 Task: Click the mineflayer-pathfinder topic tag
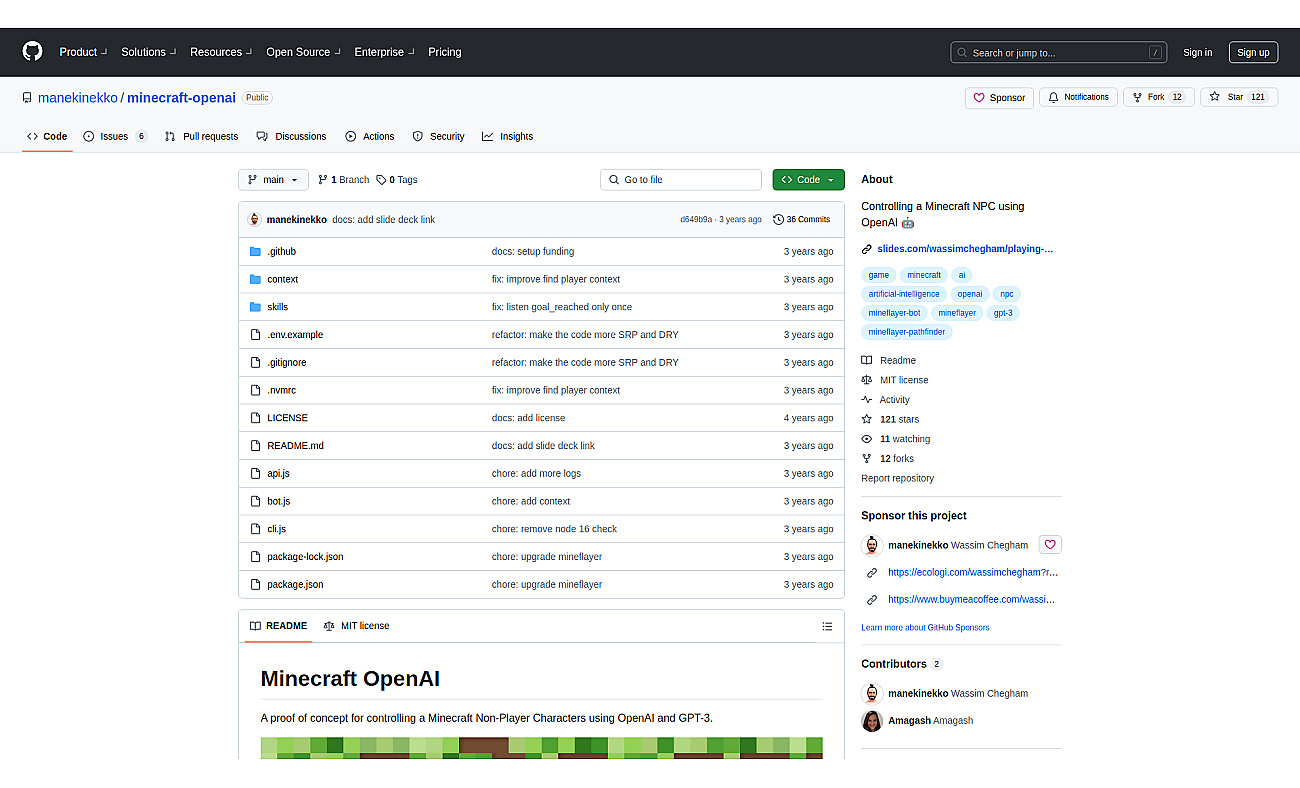point(906,332)
